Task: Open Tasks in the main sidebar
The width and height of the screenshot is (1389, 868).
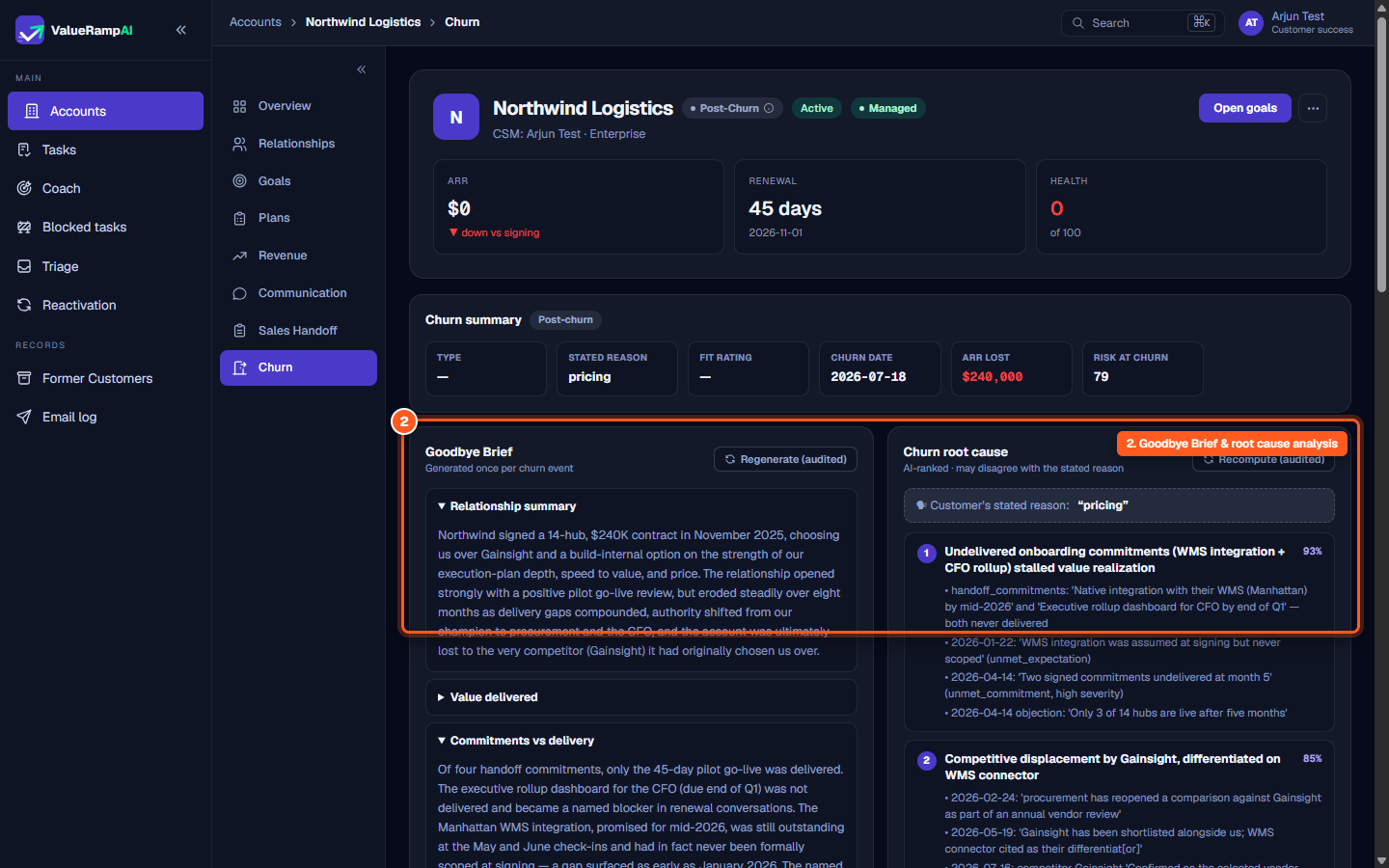Action: click(105, 149)
